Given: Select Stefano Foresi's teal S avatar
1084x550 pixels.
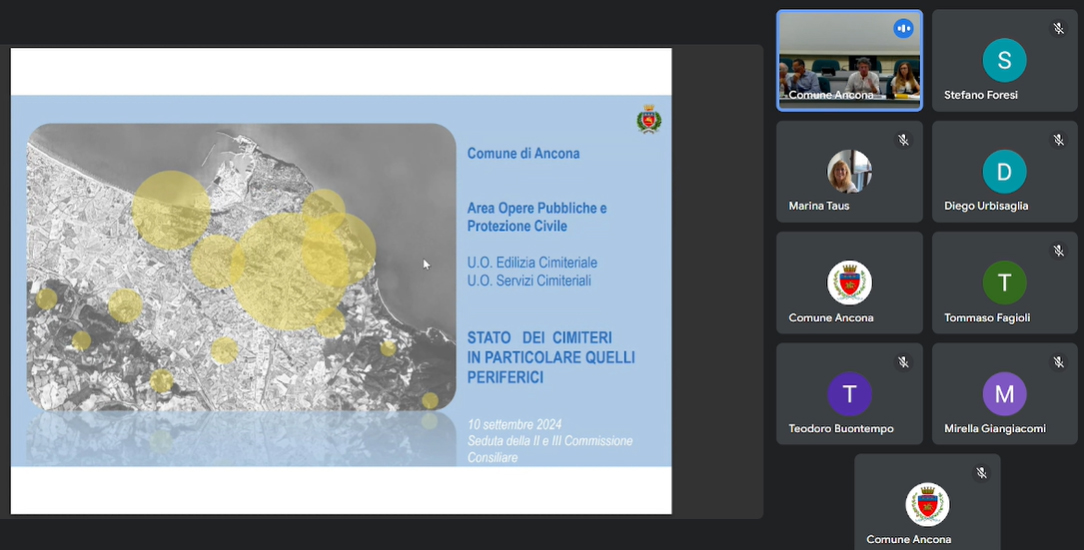Looking at the screenshot, I should click(x=1004, y=60).
